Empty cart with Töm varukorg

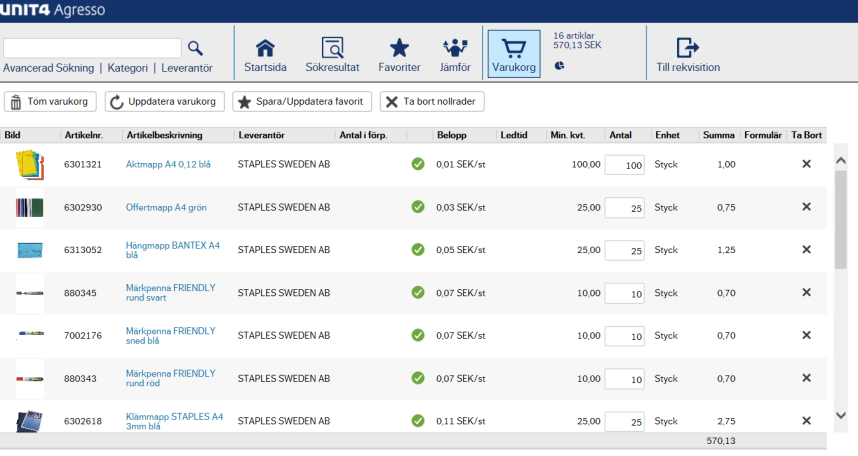(50, 102)
